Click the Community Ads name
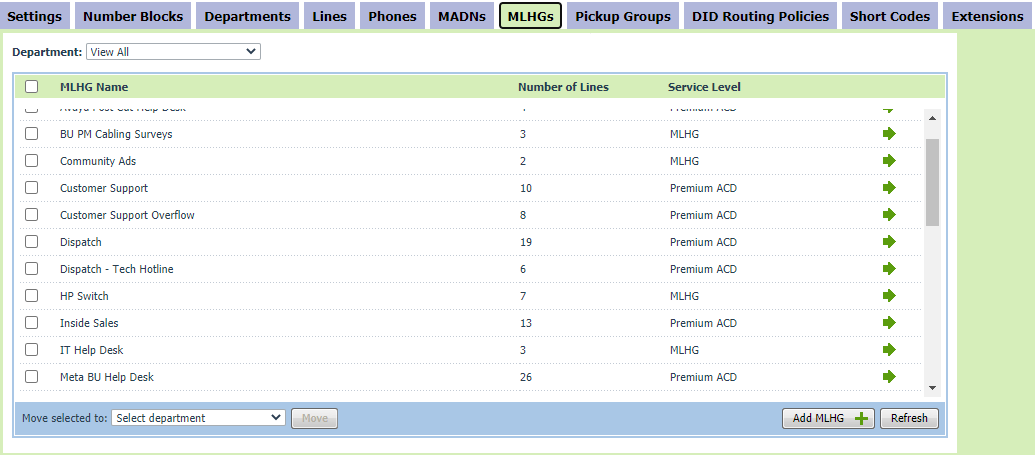Screen dimensions: 1035x456 pos(98,161)
